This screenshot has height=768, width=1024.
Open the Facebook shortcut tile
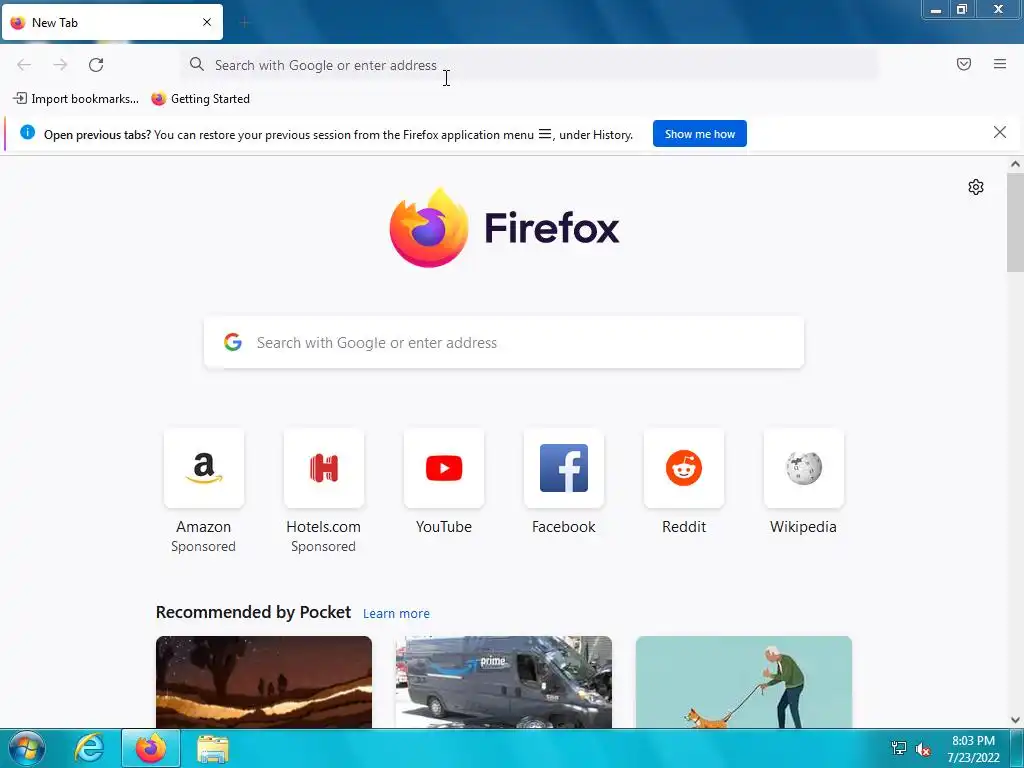(564, 468)
